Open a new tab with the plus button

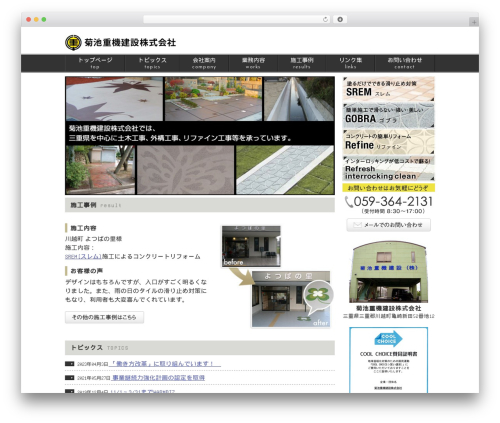[x=474, y=22]
